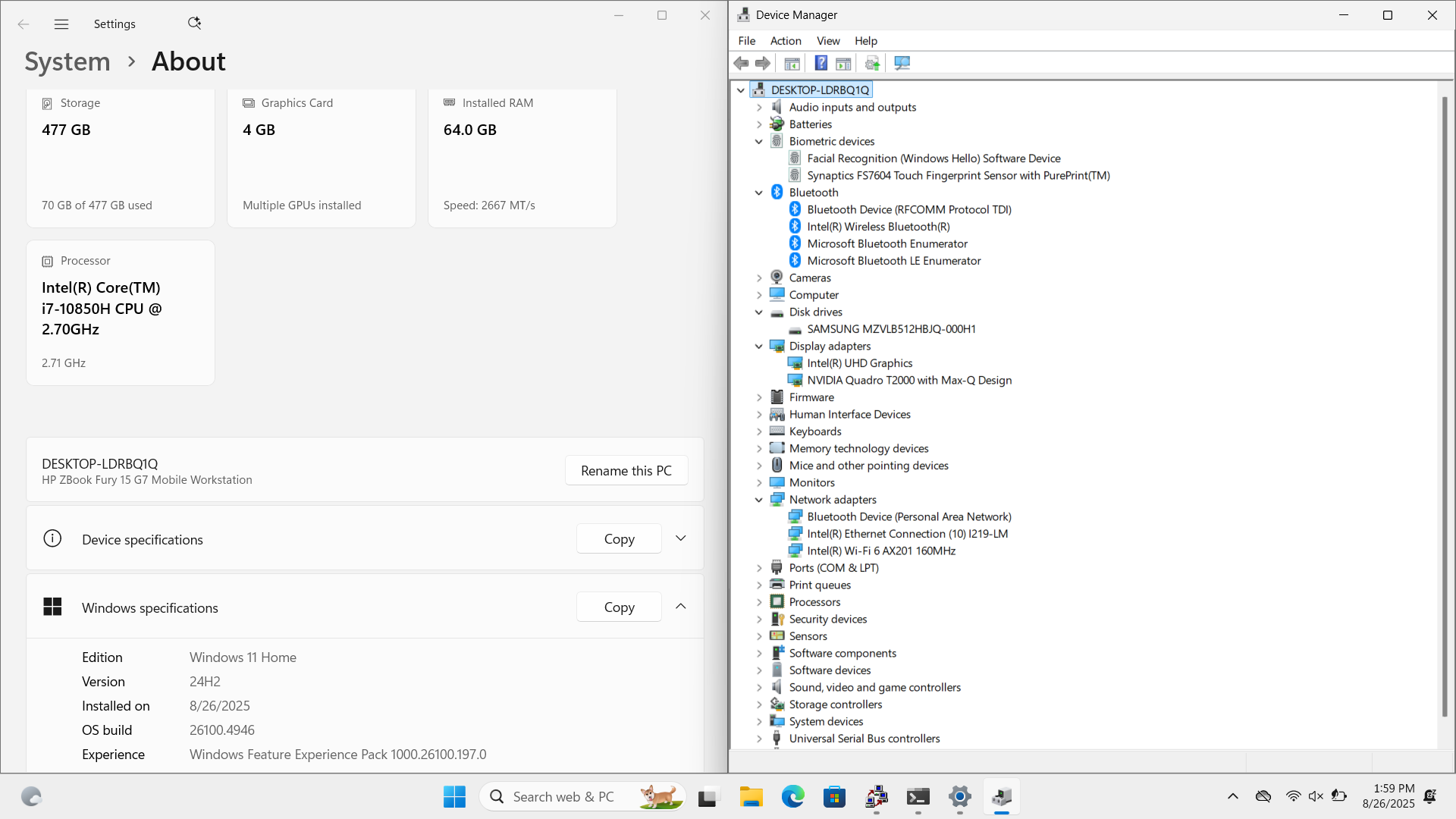The image size is (1456, 819).
Task: Collapse the Disk drives node
Action: pos(759,312)
